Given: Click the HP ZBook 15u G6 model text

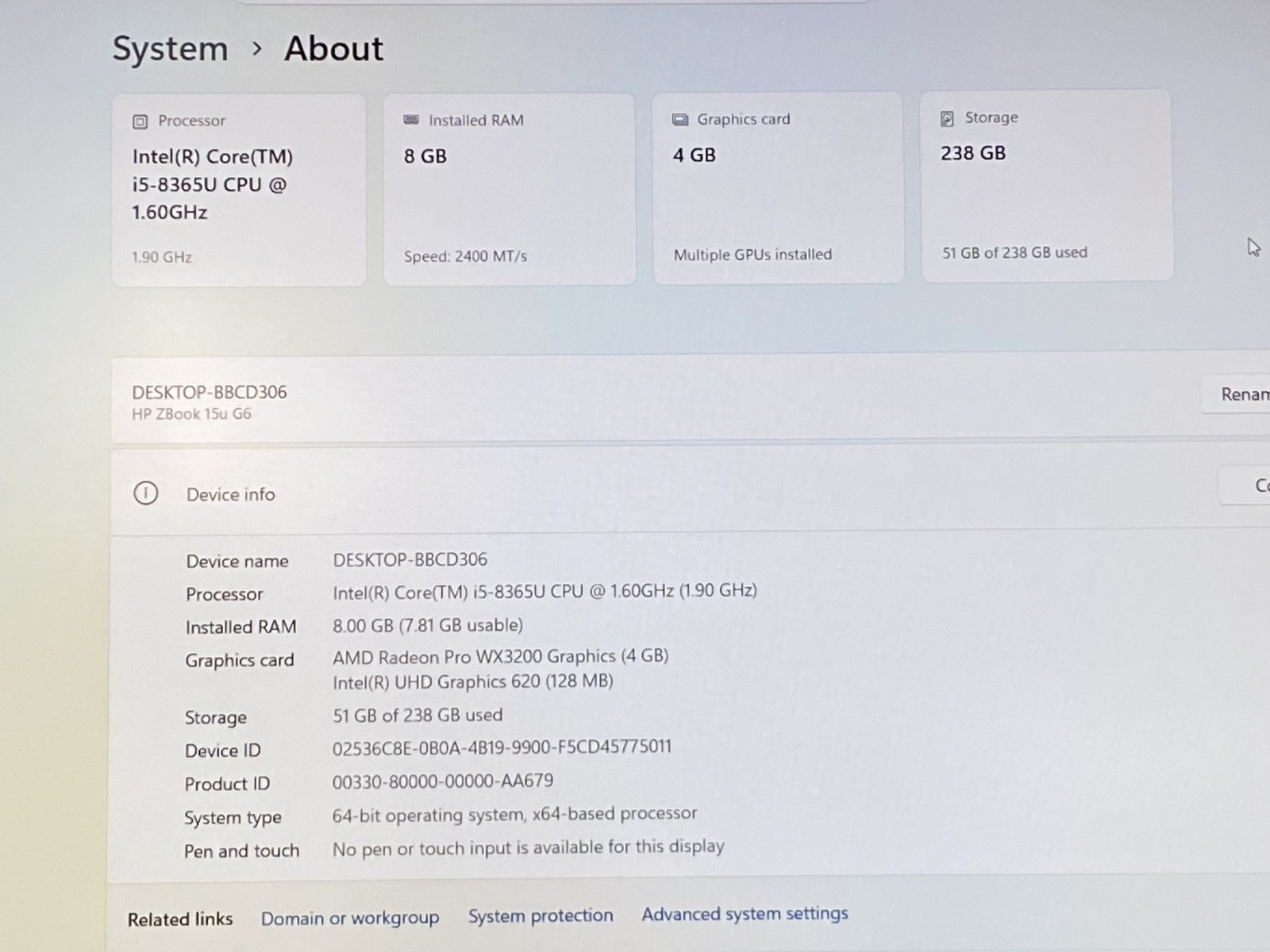Looking at the screenshot, I should coord(191,413).
